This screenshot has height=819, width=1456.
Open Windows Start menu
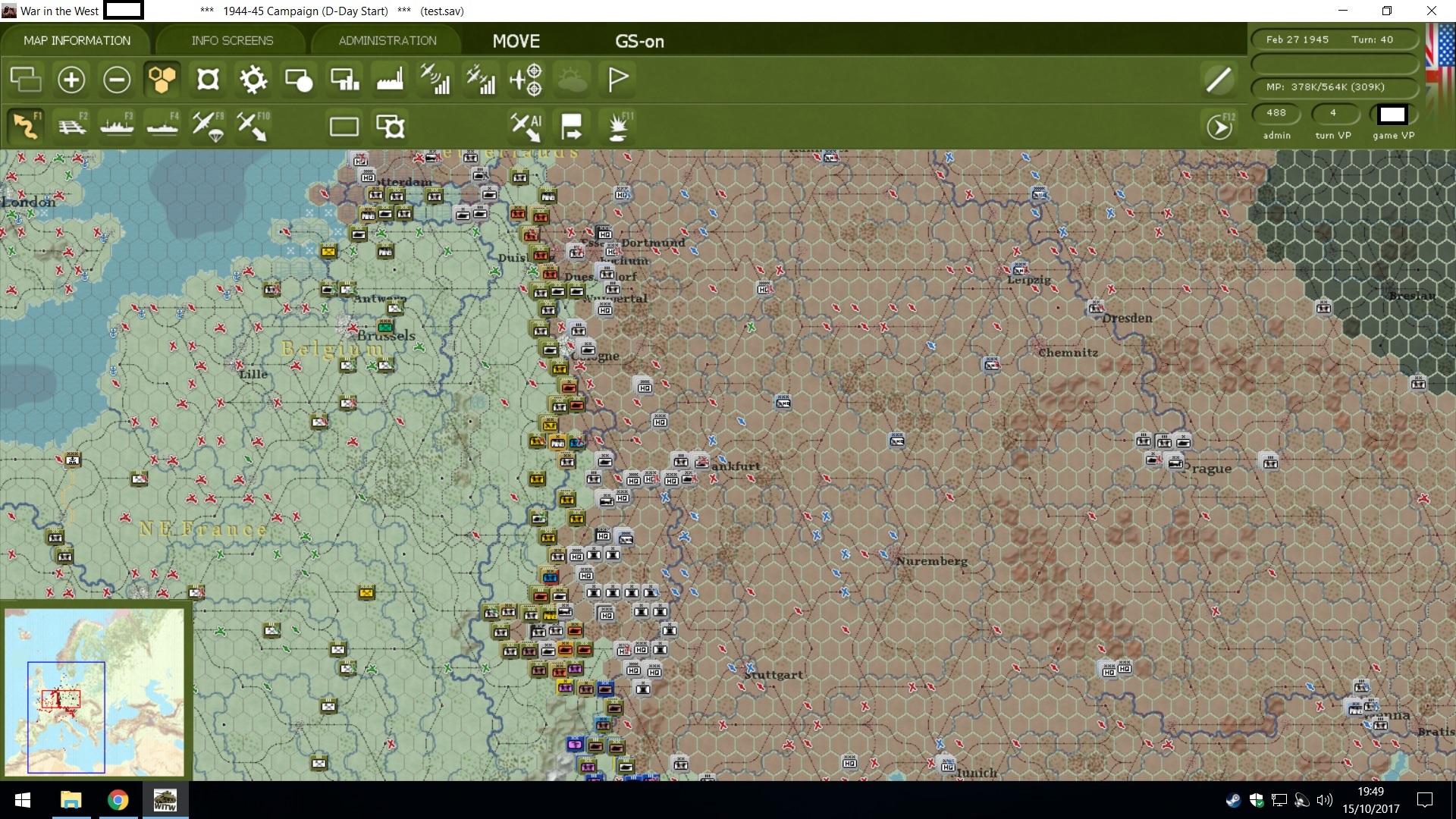[x=23, y=800]
